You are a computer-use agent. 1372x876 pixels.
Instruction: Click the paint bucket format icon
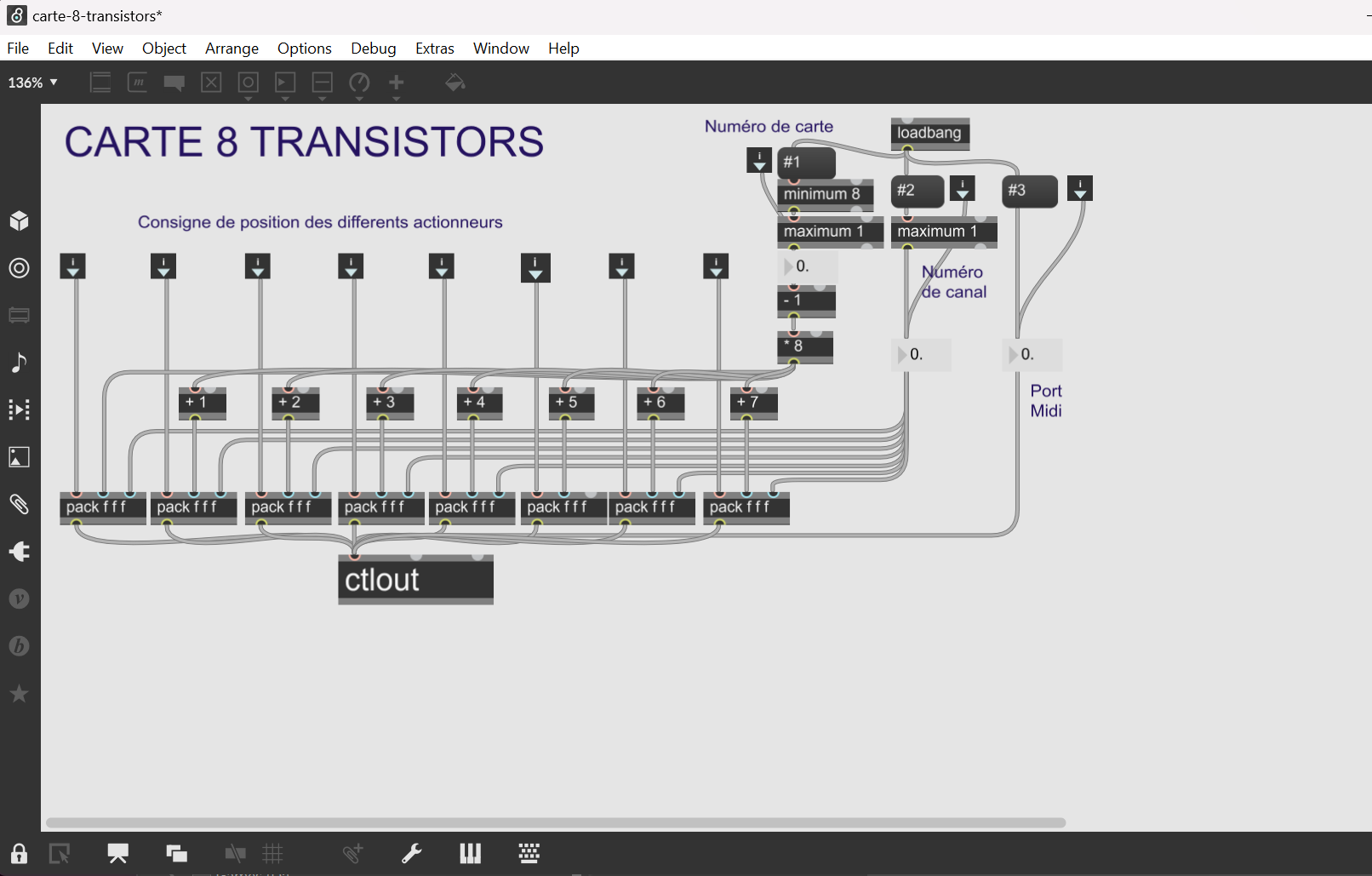point(454,83)
